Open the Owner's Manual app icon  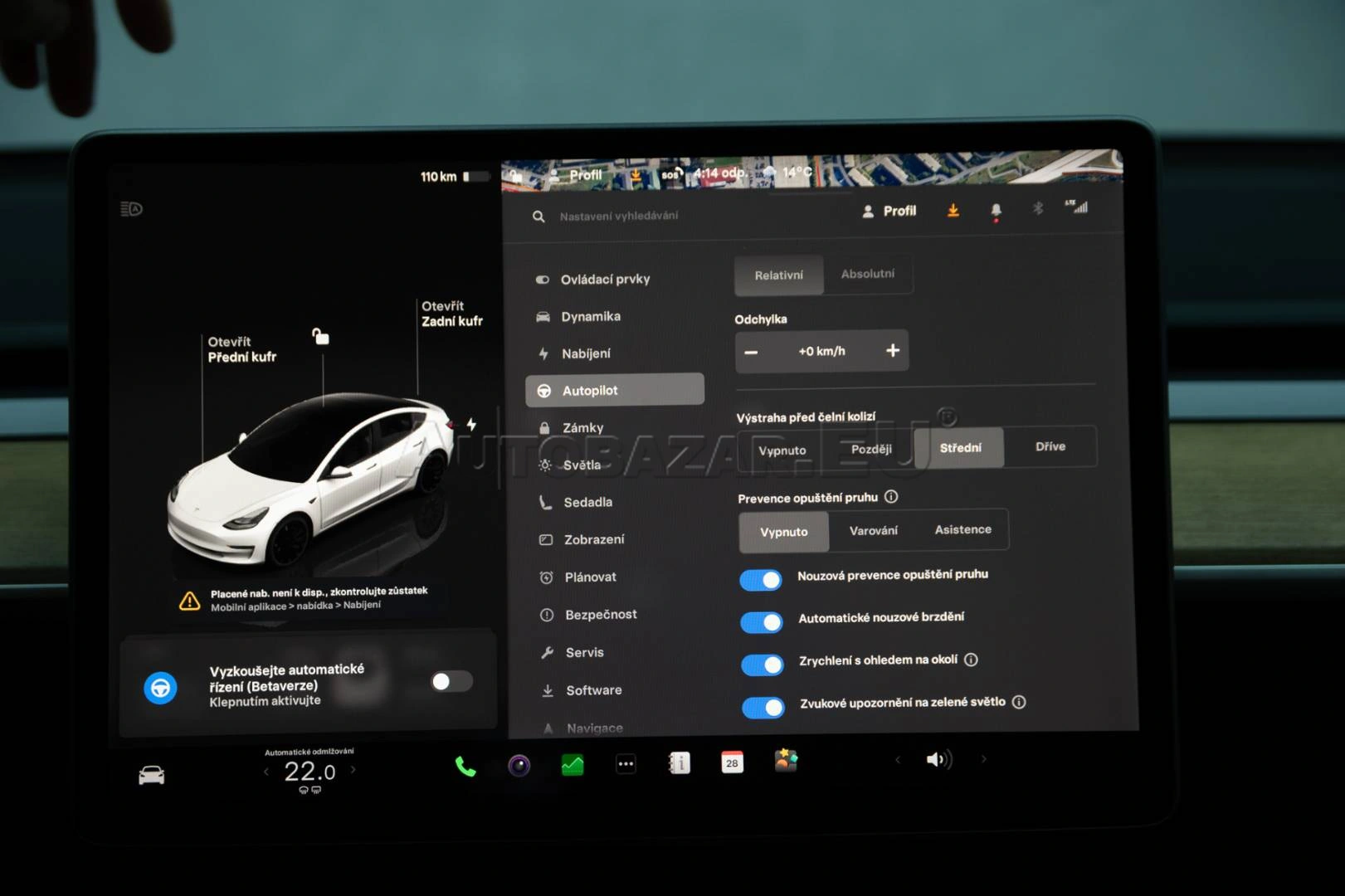(679, 762)
